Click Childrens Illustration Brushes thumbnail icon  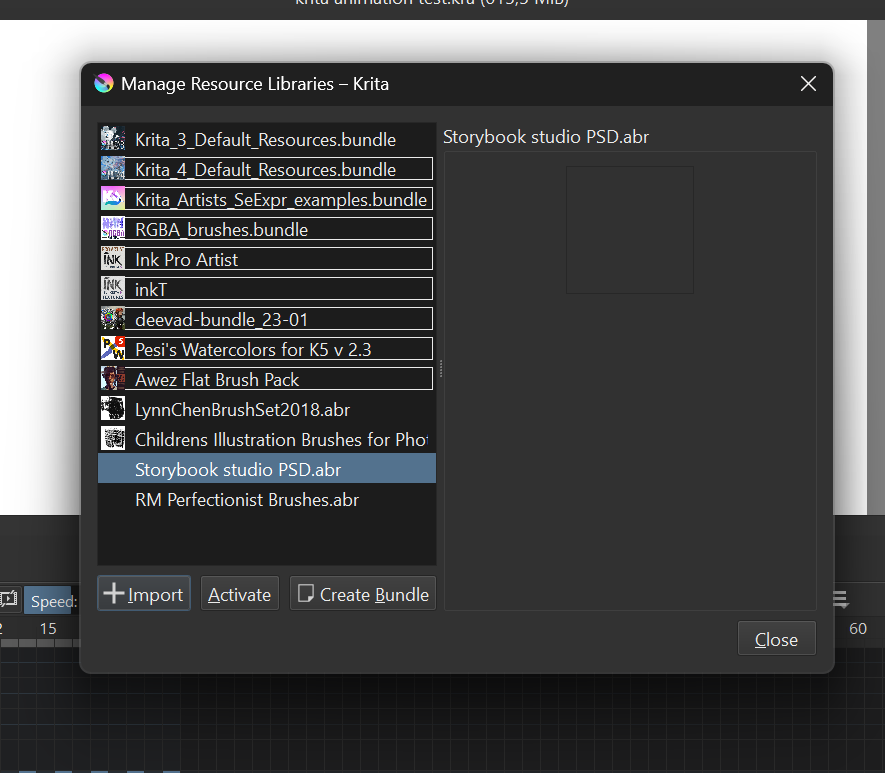coord(113,438)
